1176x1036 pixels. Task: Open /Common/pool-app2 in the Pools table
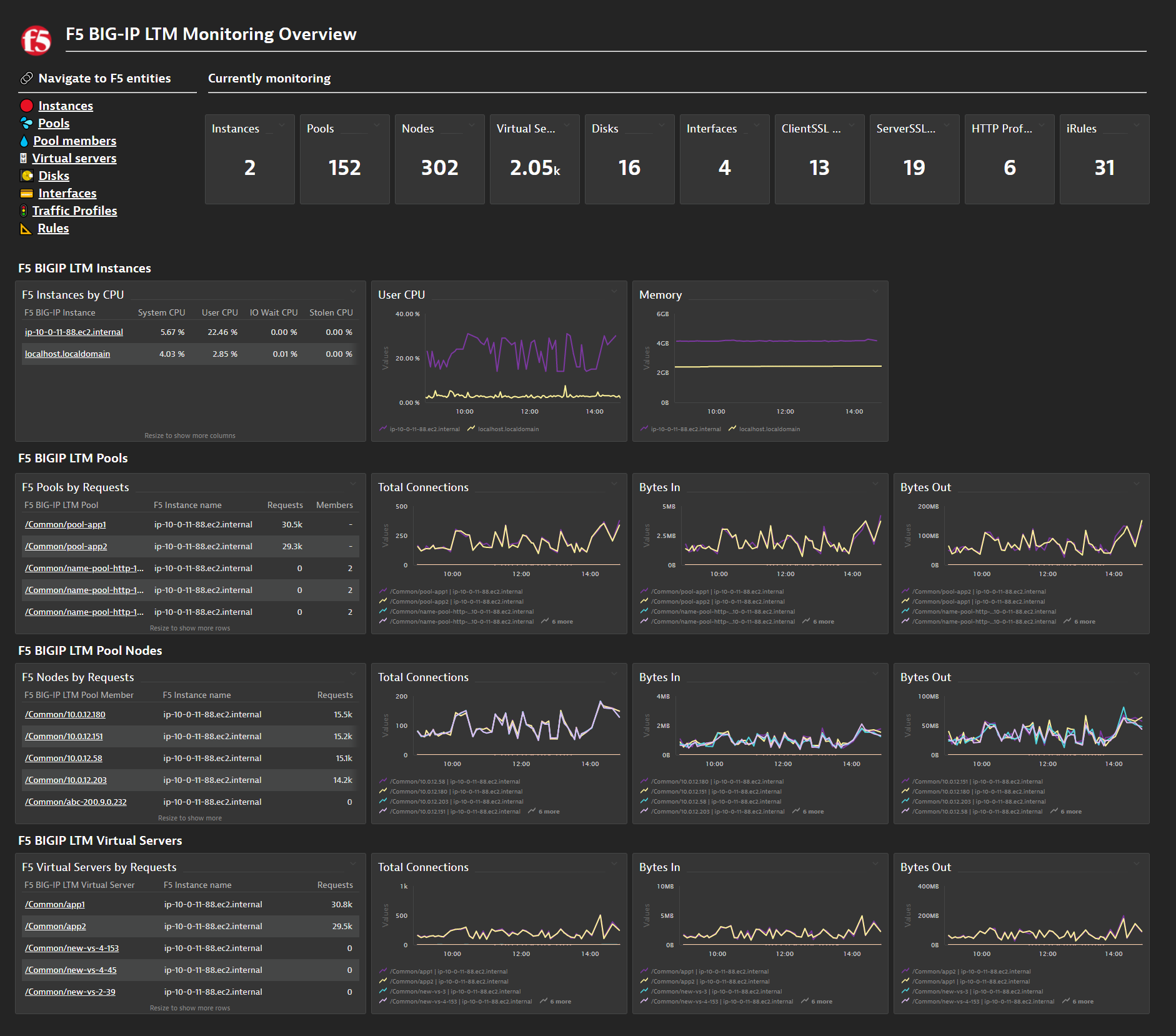tap(66, 546)
